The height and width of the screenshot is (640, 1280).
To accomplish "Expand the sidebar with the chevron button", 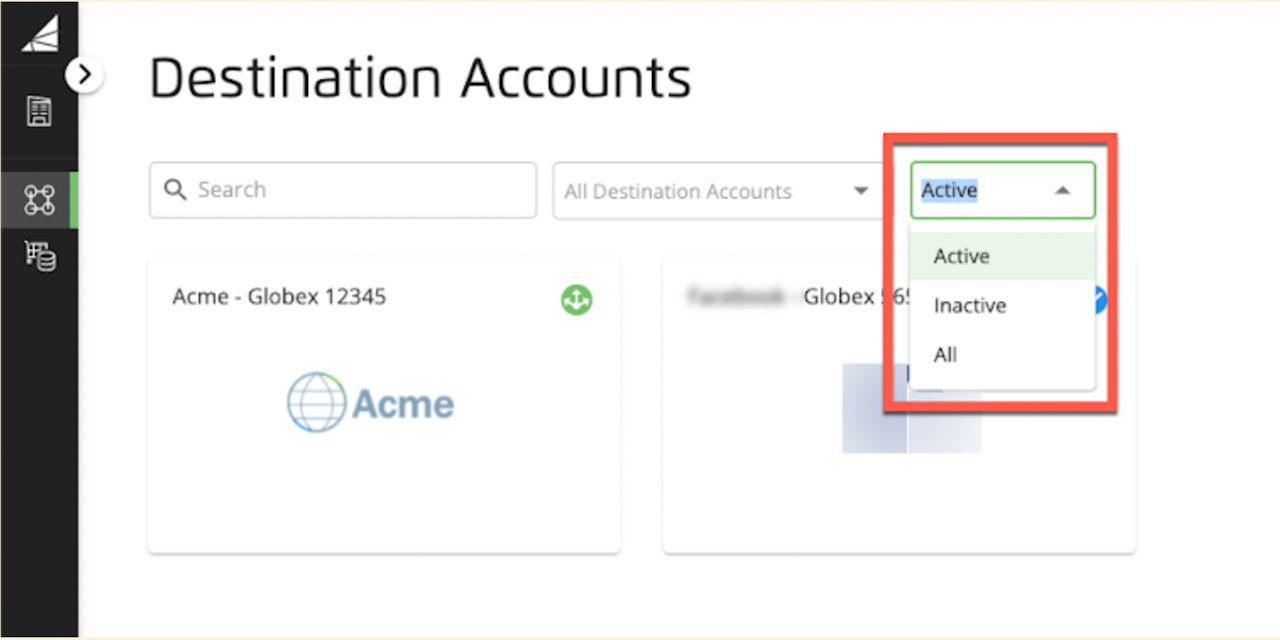I will (x=85, y=74).
